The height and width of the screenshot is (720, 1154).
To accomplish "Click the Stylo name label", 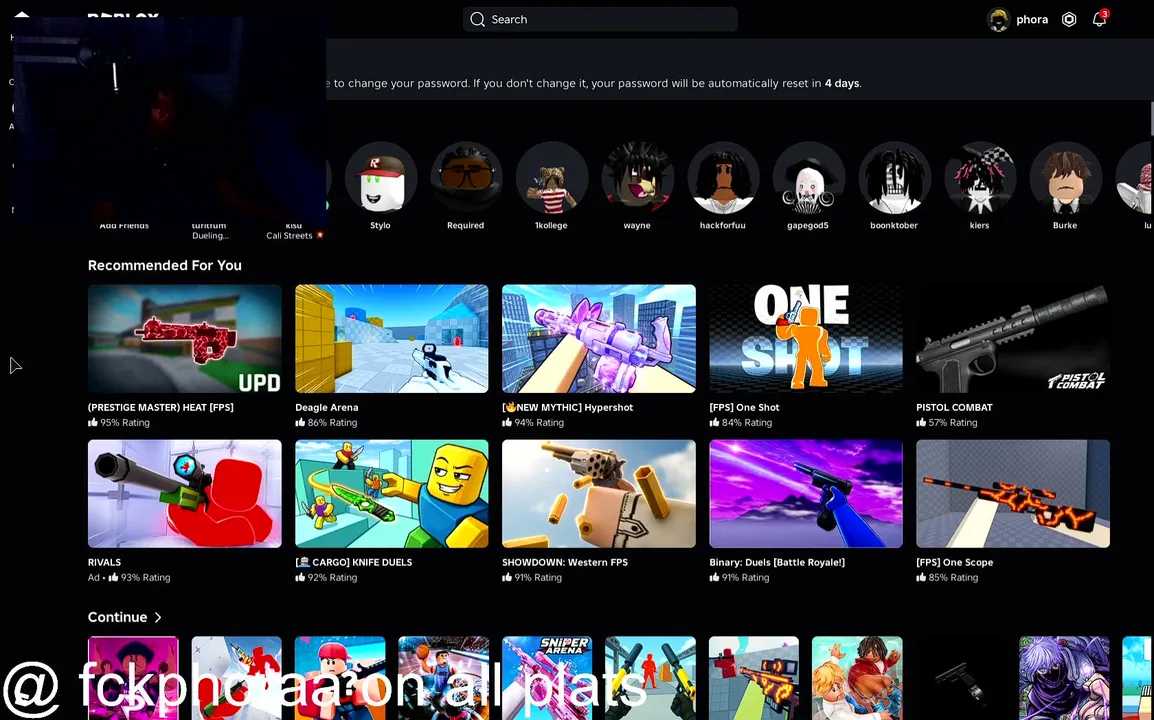I will point(380,225).
